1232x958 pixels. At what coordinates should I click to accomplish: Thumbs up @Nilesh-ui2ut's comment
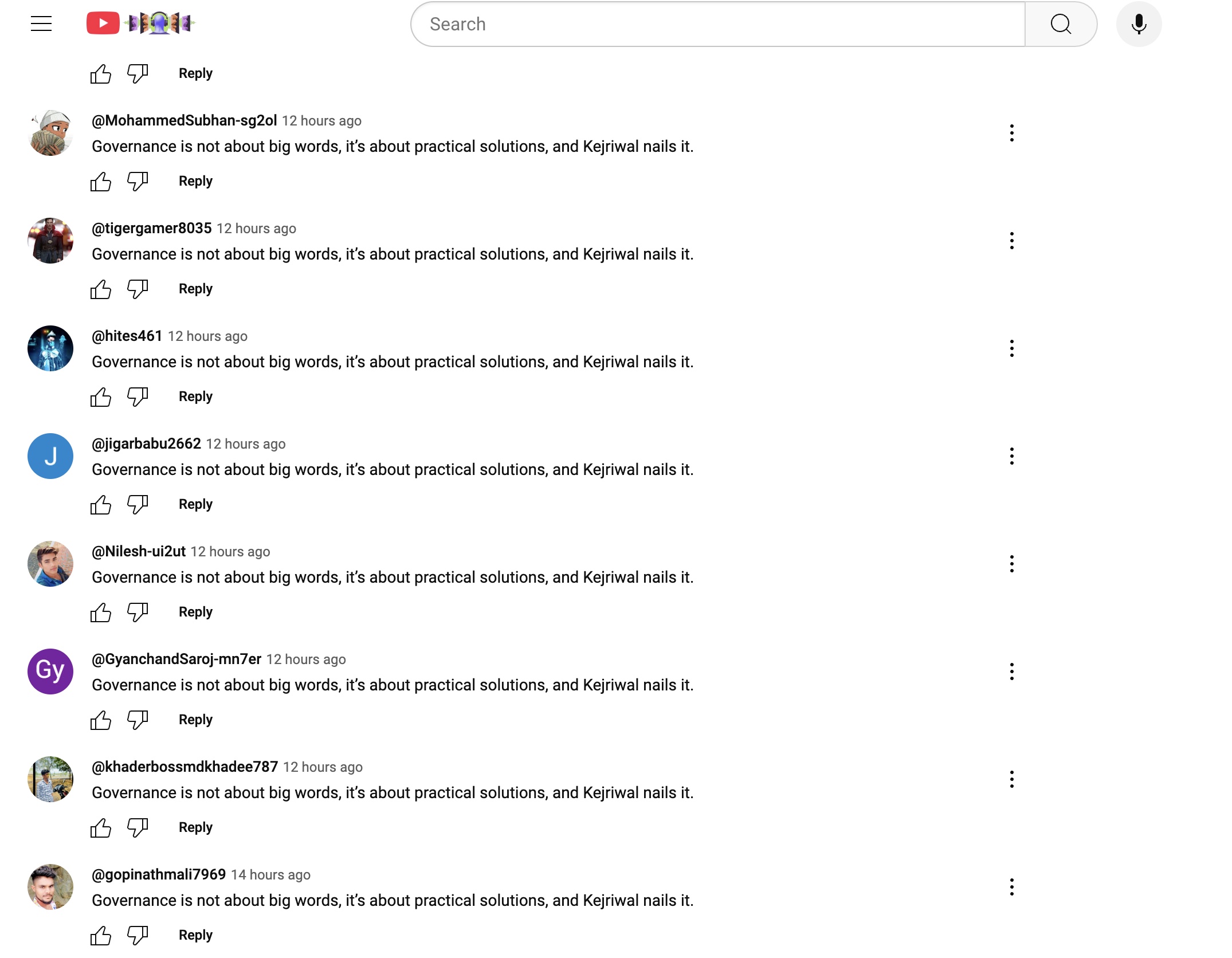point(101,613)
